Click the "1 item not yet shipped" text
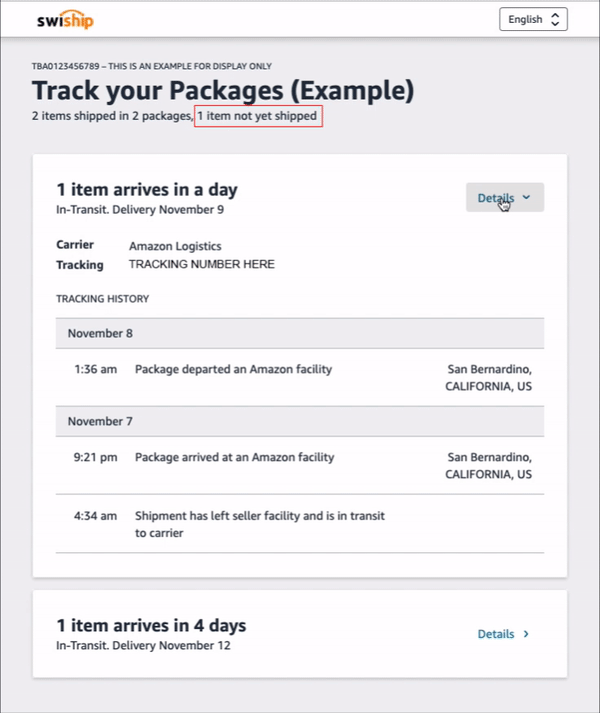Viewport: 600px width, 713px height. point(258,117)
